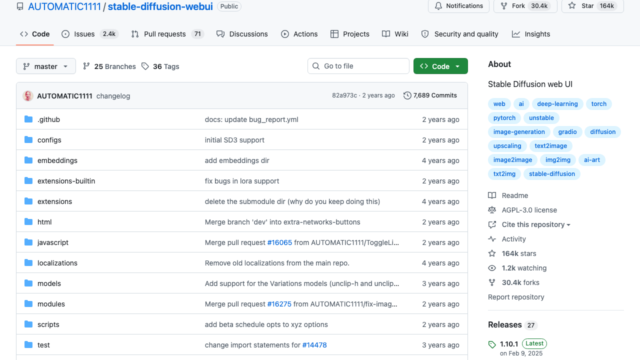Open the embeddings folder icon
640x360 pixels.
pyautogui.click(x=28, y=160)
